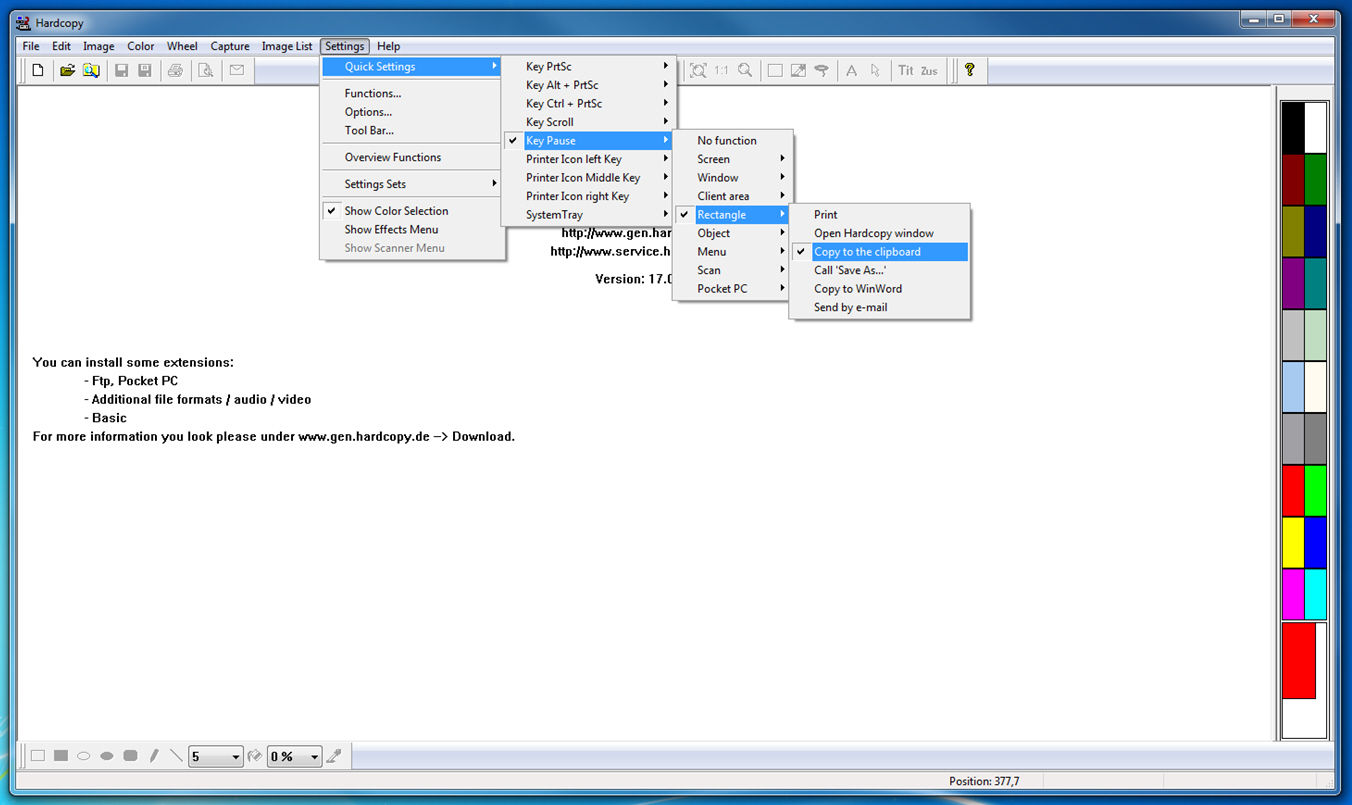Click the folder with magnifier browse icon
Screen dimensions: 1352x805
[90, 70]
